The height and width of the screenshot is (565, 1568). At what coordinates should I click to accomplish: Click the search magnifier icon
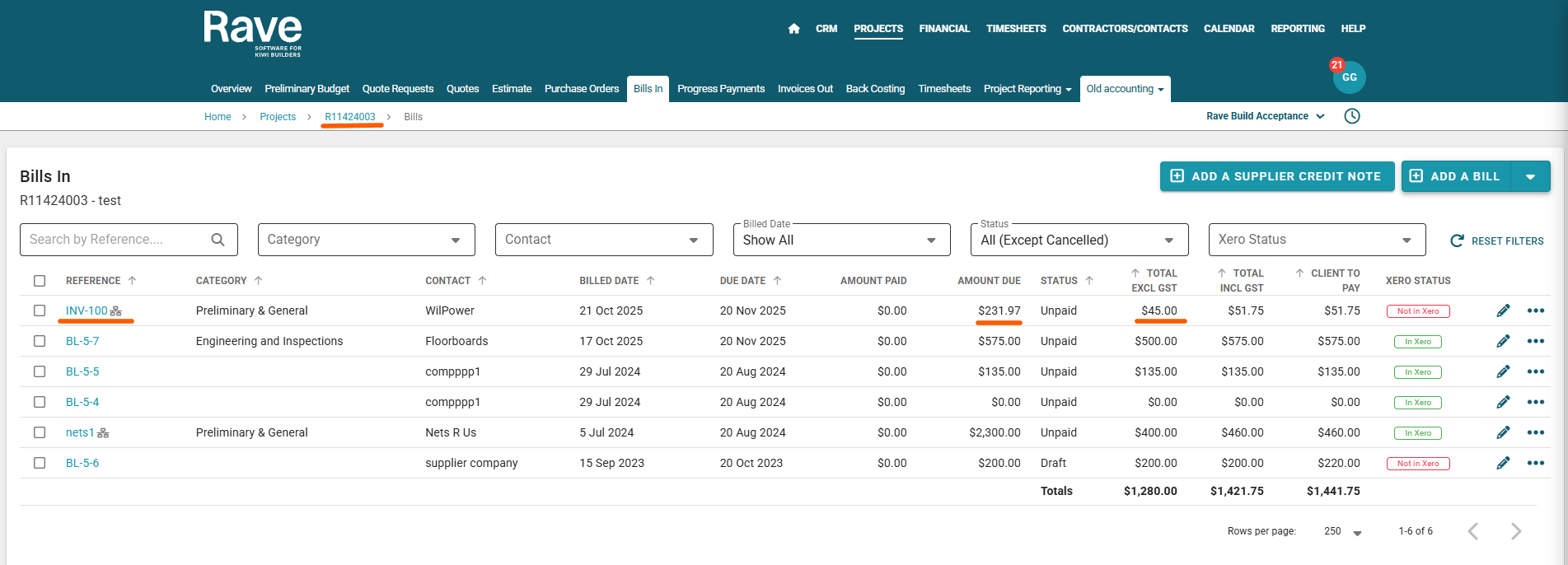218,240
